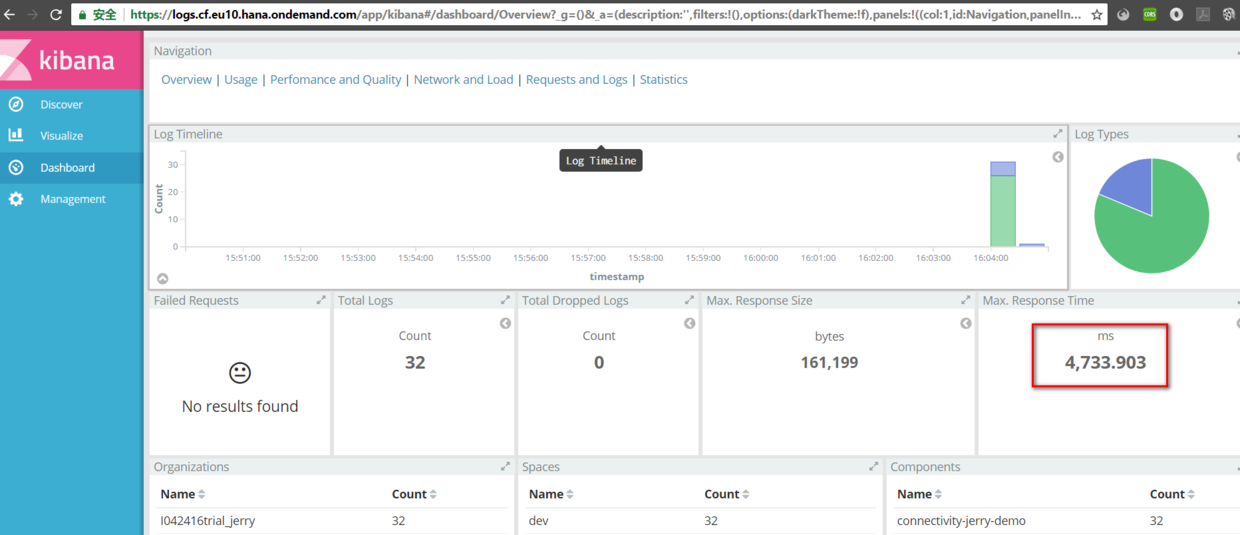Open Network and Load link
The image size is (1240, 535).
pos(463,79)
